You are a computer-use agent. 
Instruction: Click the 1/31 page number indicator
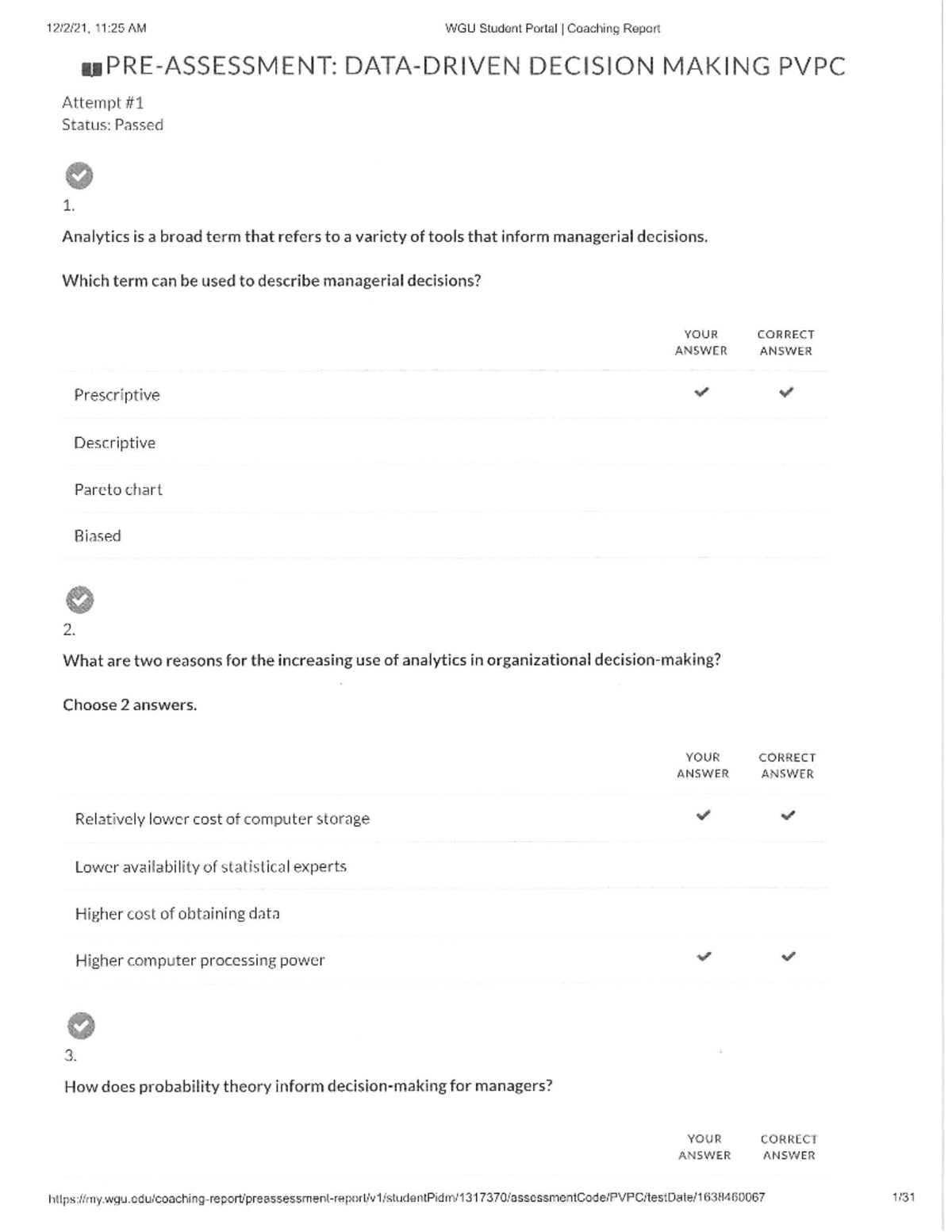(x=903, y=1197)
